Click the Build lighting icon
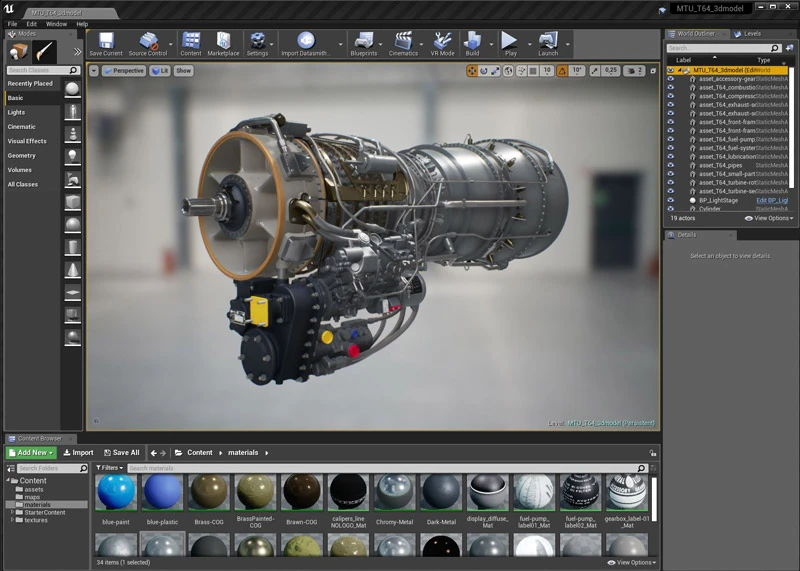 (x=473, y=42)
